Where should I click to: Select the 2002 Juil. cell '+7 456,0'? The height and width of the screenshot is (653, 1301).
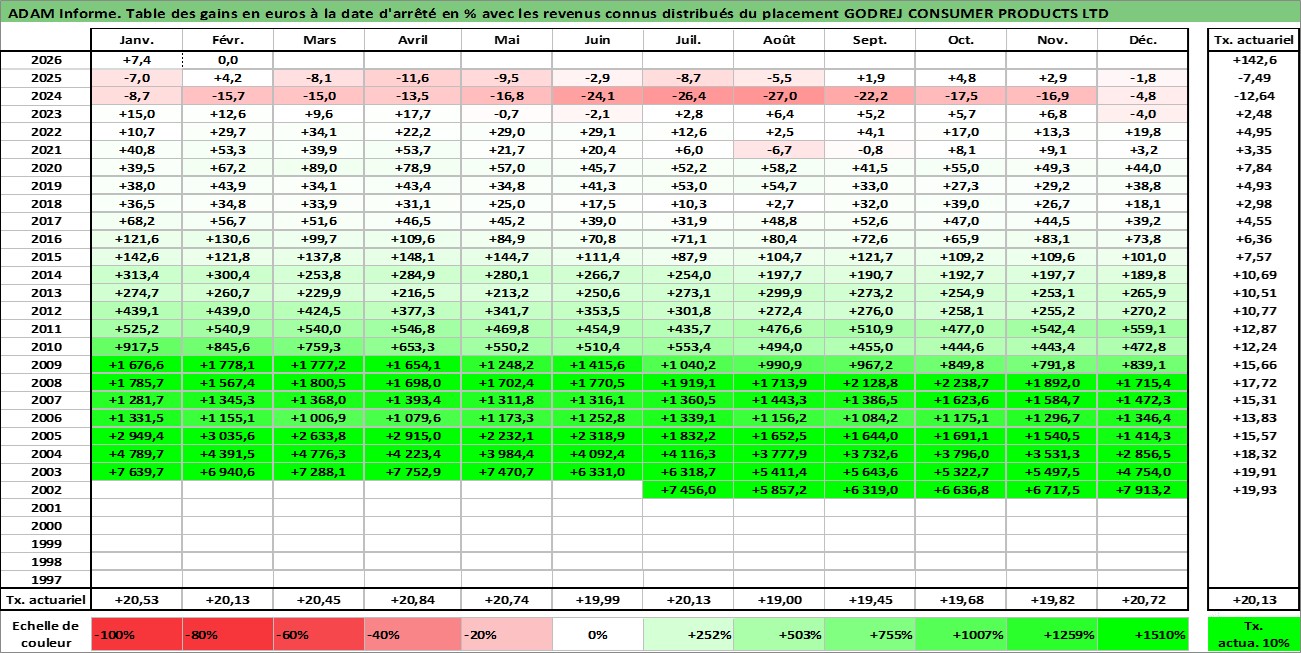coord(688,490)
